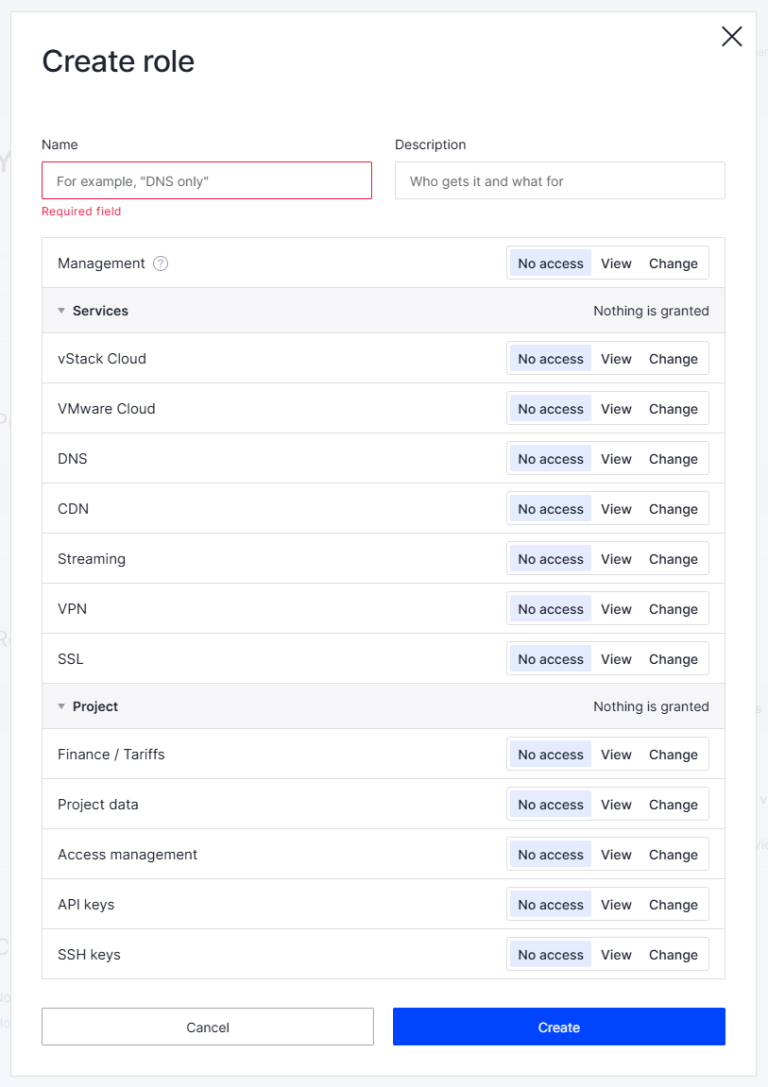Set SSH keys to No access

(x=550, y=954)
